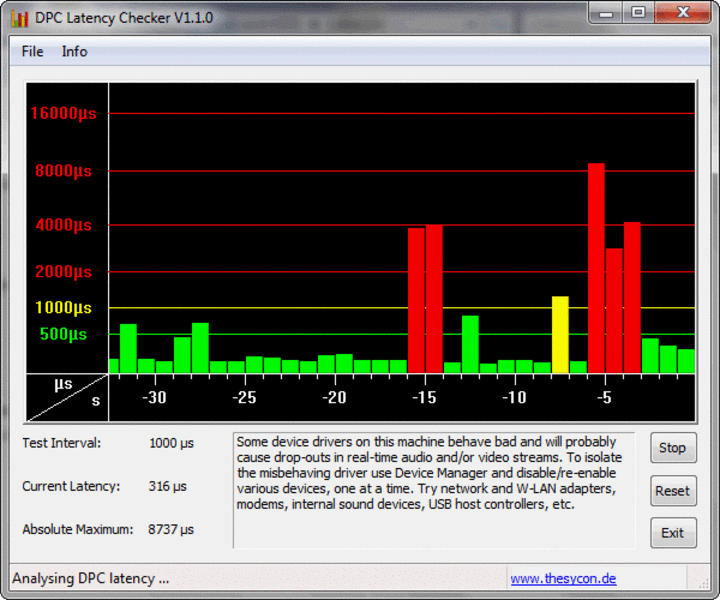Click the Test Interval value 1000 µs

(x=171, y=443)
